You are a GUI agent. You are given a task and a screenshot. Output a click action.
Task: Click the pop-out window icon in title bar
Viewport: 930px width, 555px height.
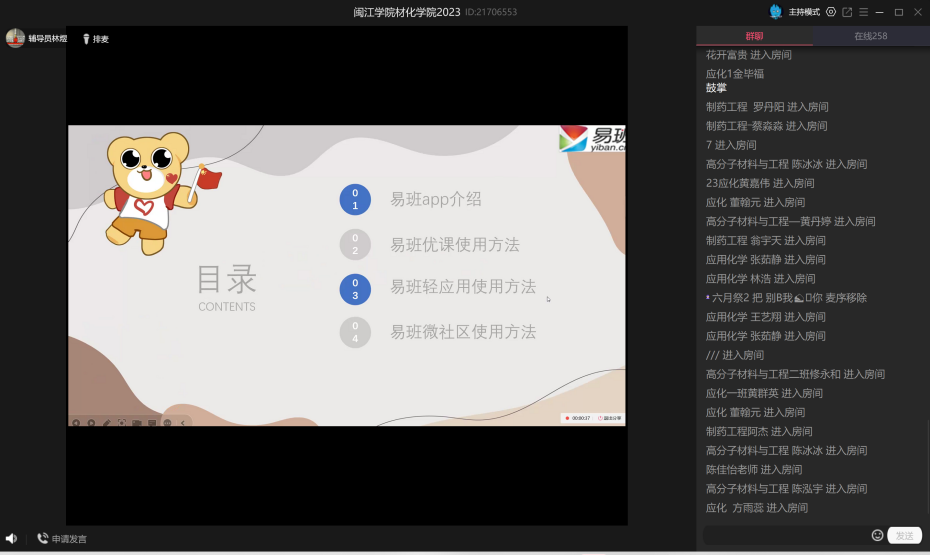(x=847, y=12)
